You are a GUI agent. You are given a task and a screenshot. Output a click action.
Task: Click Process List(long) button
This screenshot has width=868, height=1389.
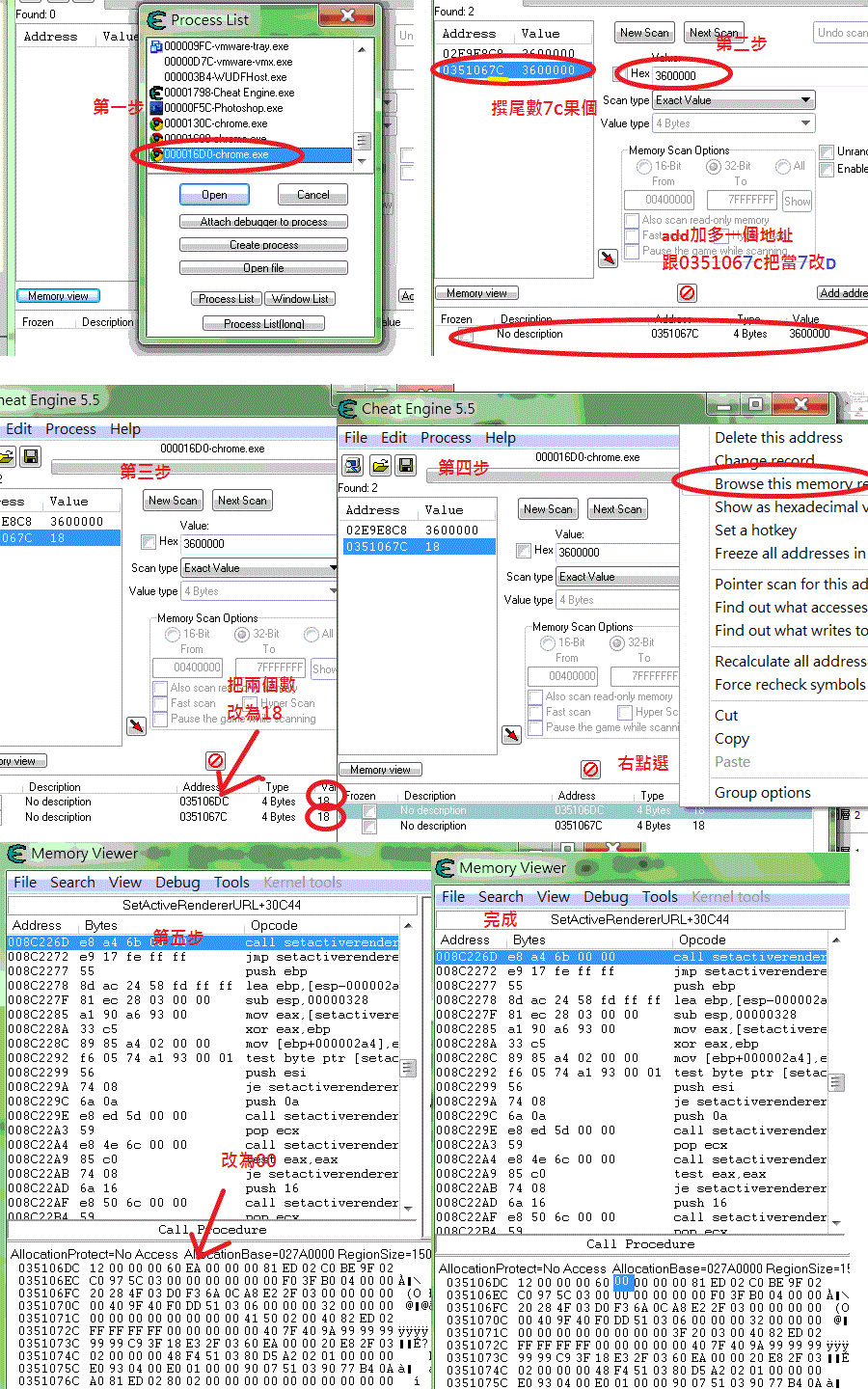pyautogui.click(x=263, y=324)
